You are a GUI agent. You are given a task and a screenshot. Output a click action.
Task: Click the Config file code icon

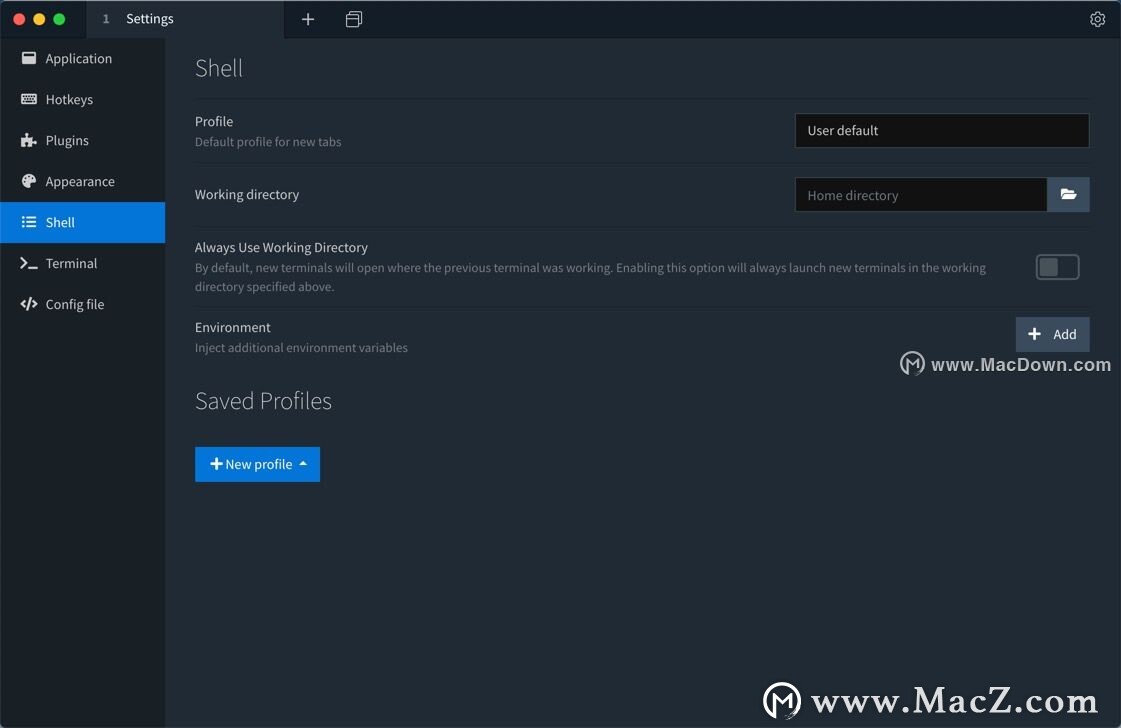(x=29, y=304)
